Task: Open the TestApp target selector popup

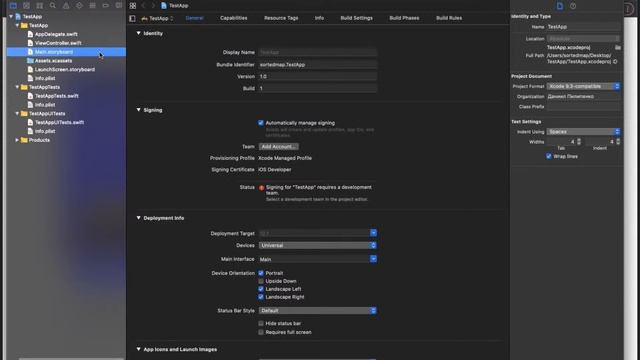Action: pyautogui.click(x=158, y=18)
